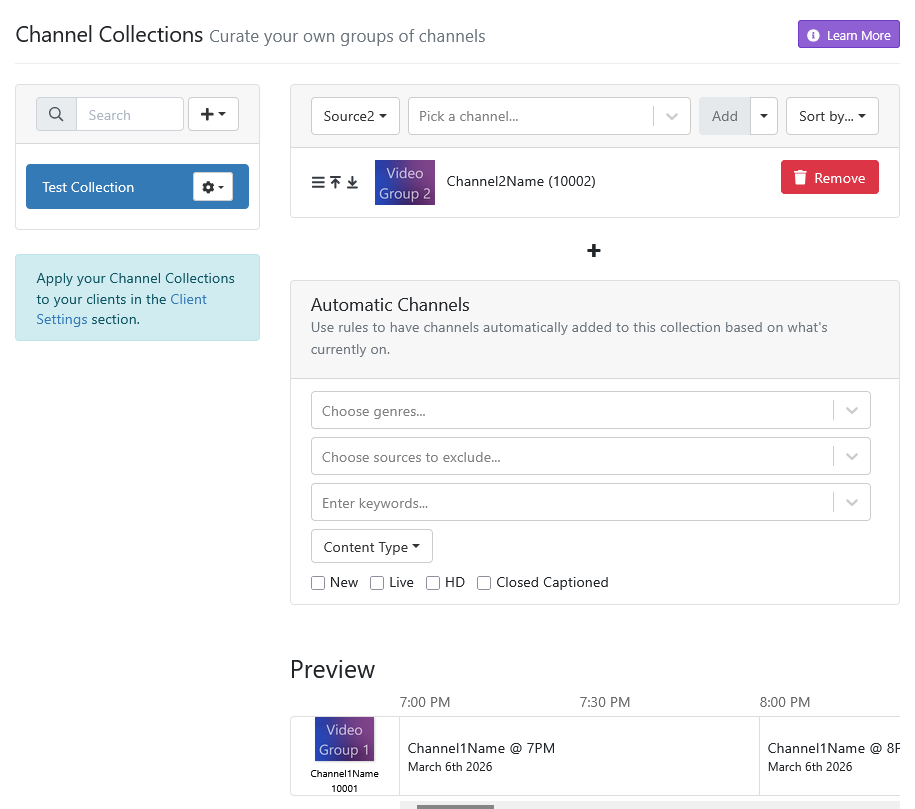Enable the New checkbox
The width and height of the screenshot is (915, 809).
pyautogui.click(x=318, y=583)
